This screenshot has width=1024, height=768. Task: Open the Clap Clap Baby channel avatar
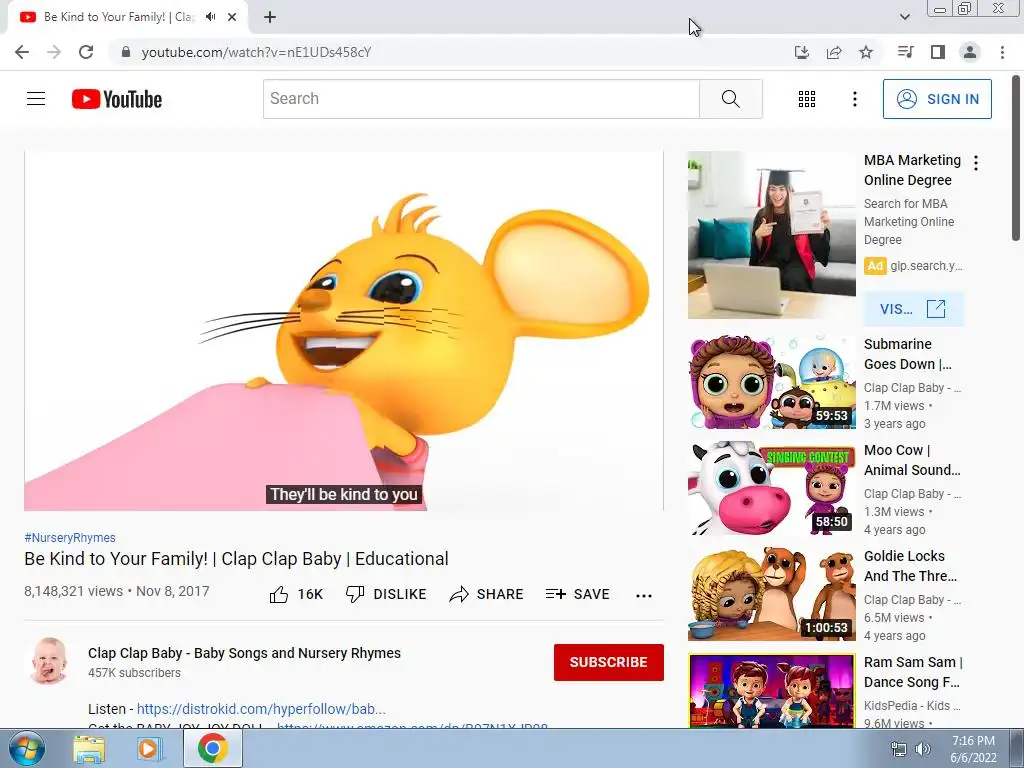(x=49, y=662)
